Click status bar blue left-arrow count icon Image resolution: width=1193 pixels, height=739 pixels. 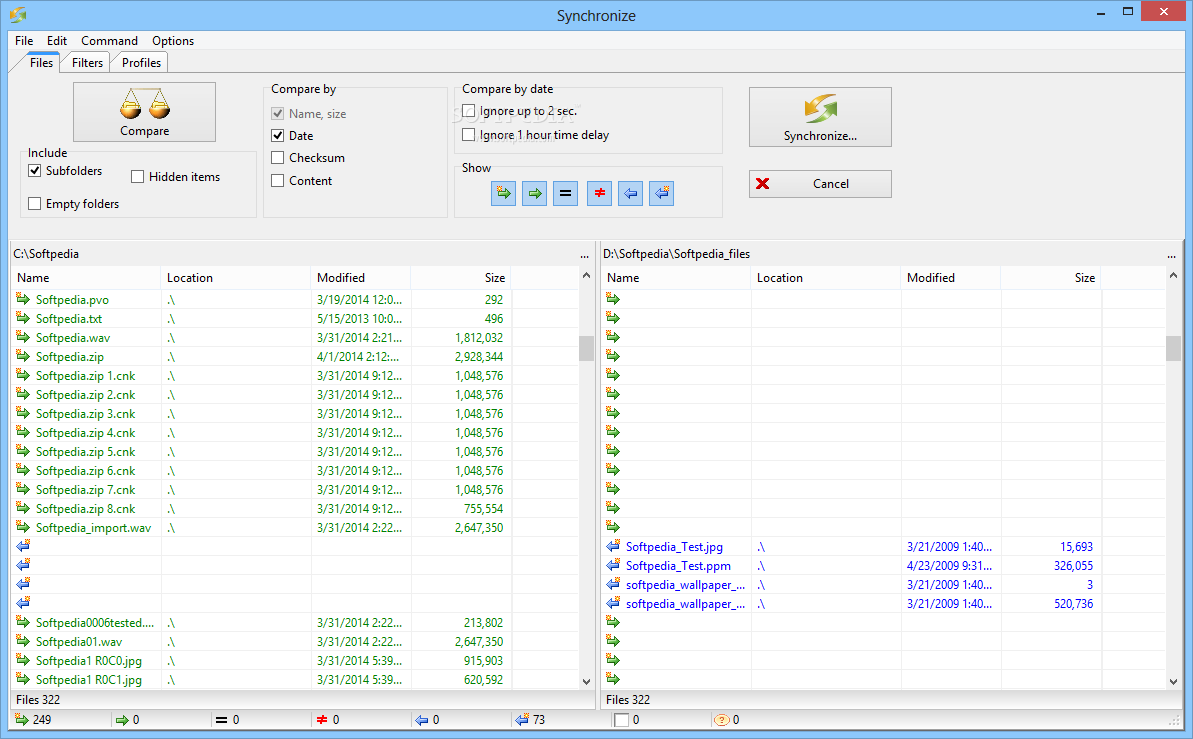[422, 719]
